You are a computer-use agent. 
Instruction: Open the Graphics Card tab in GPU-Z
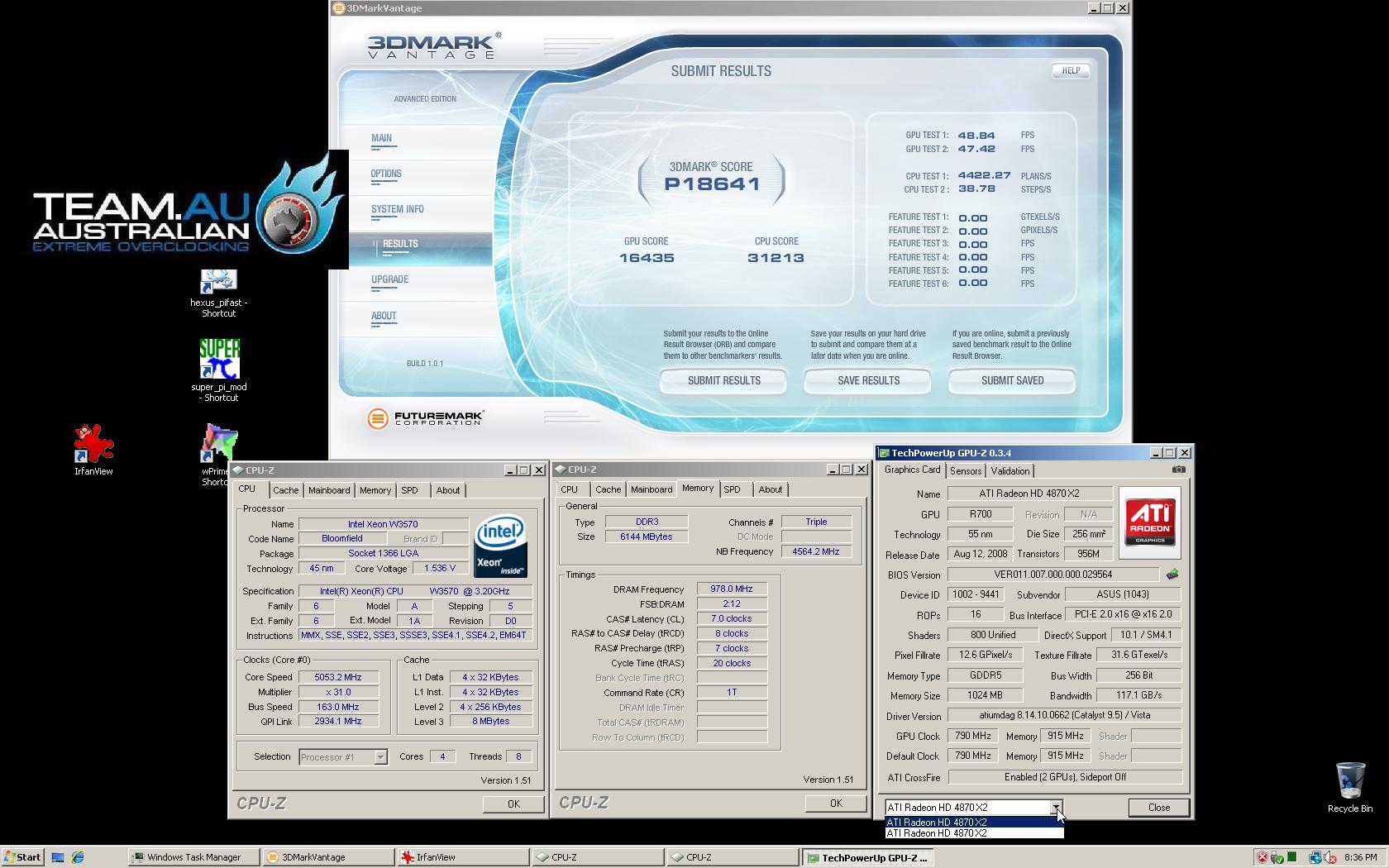point(912,470)
